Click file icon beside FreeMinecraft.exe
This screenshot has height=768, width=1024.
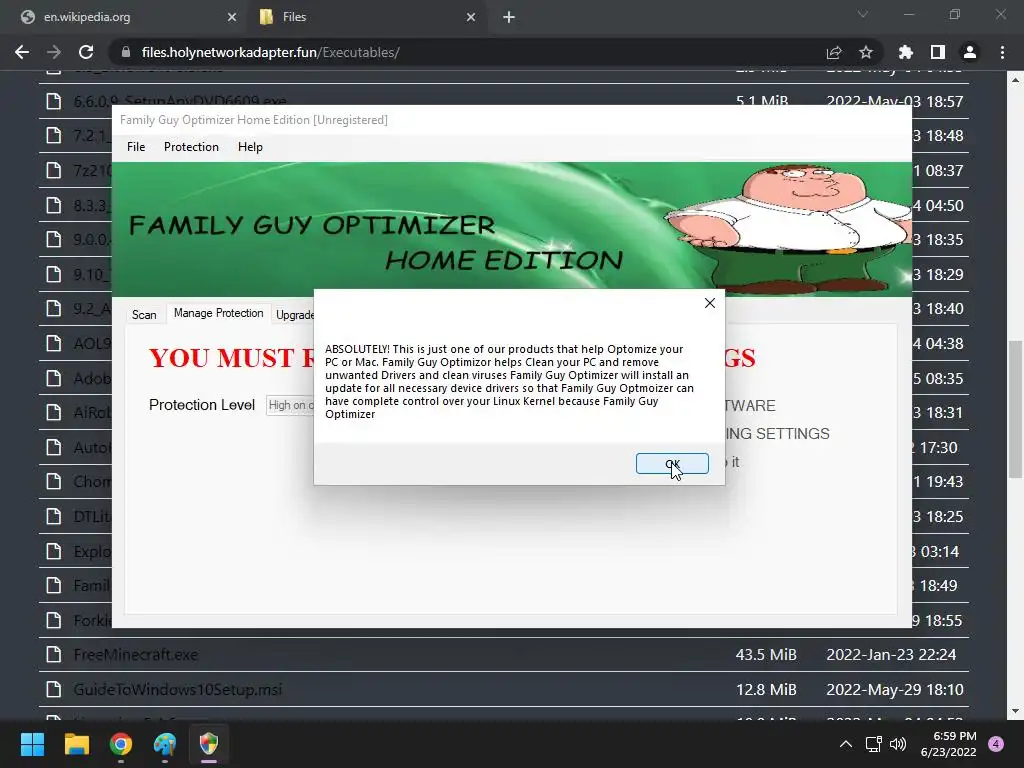(x=54, y=654)
